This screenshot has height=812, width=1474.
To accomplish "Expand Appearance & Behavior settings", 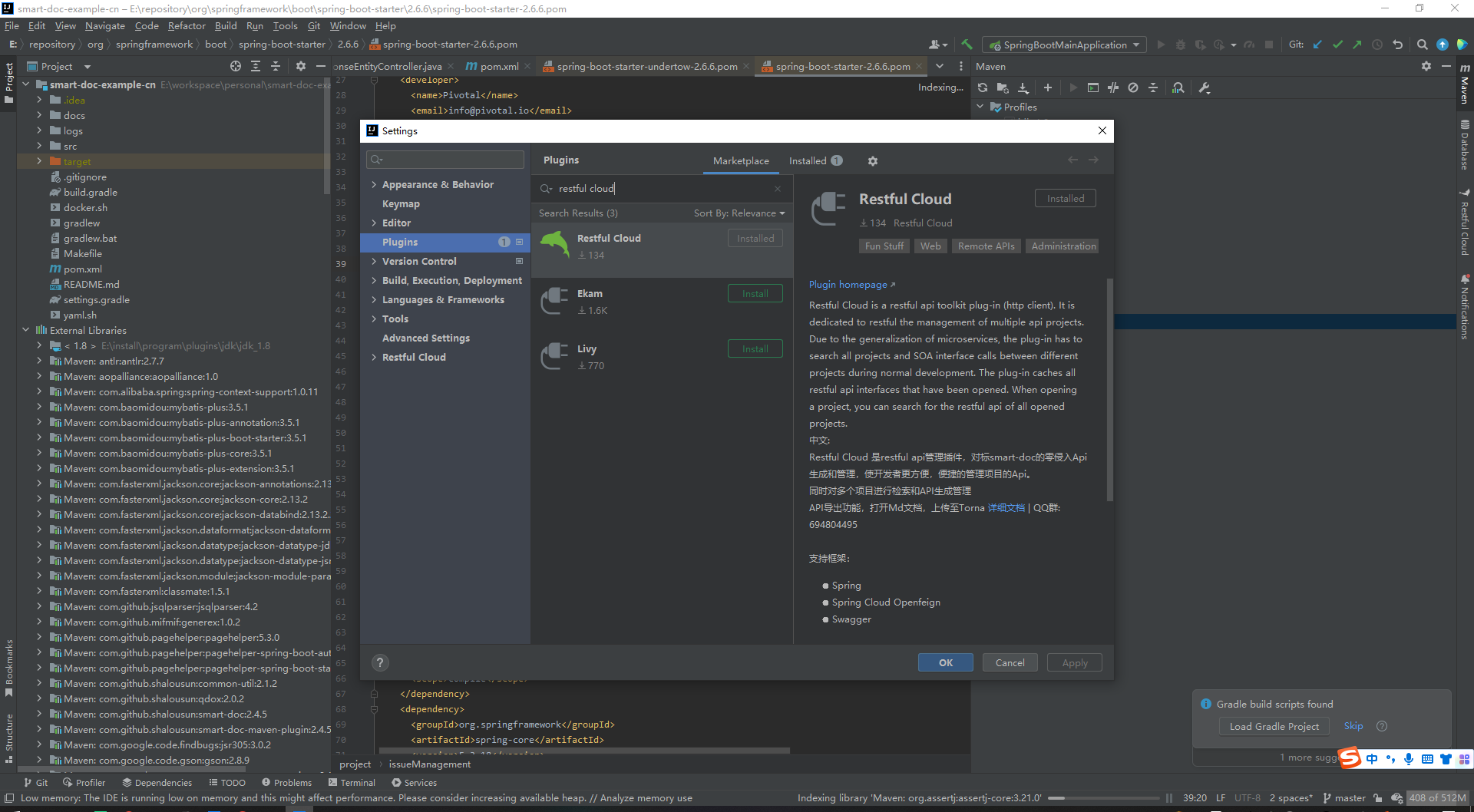I will tap(374, 185).
